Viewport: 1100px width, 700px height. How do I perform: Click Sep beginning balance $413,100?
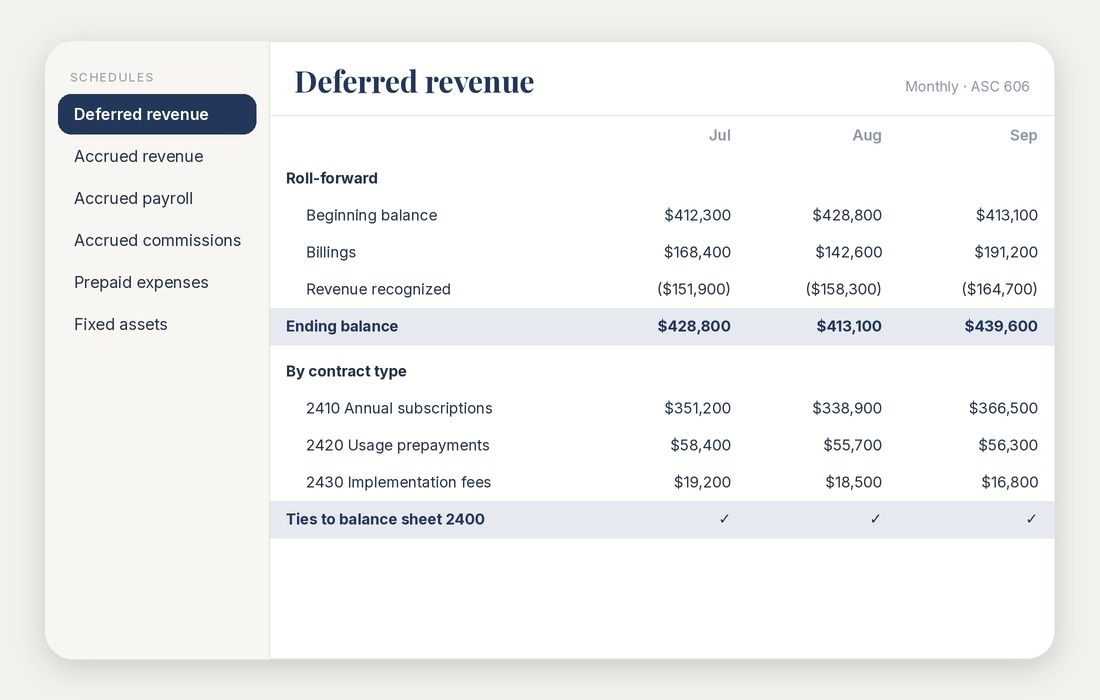click(x=1007, y=215)
